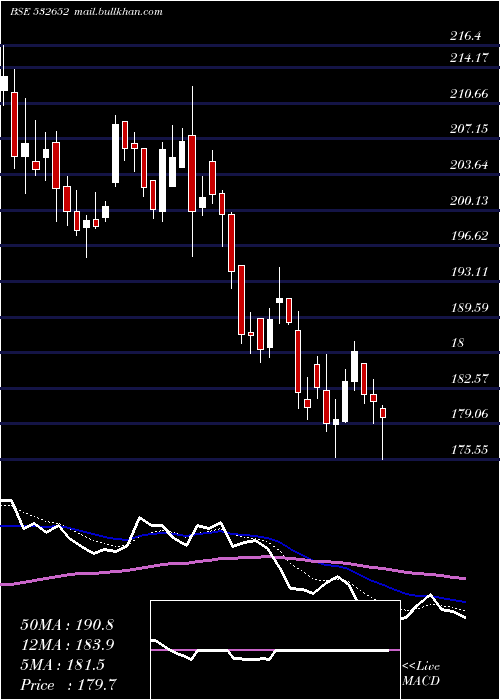This screenshot has width=500, height=700.
Task: Click the 214.17 price level label
Action: [x=469, y=58]
